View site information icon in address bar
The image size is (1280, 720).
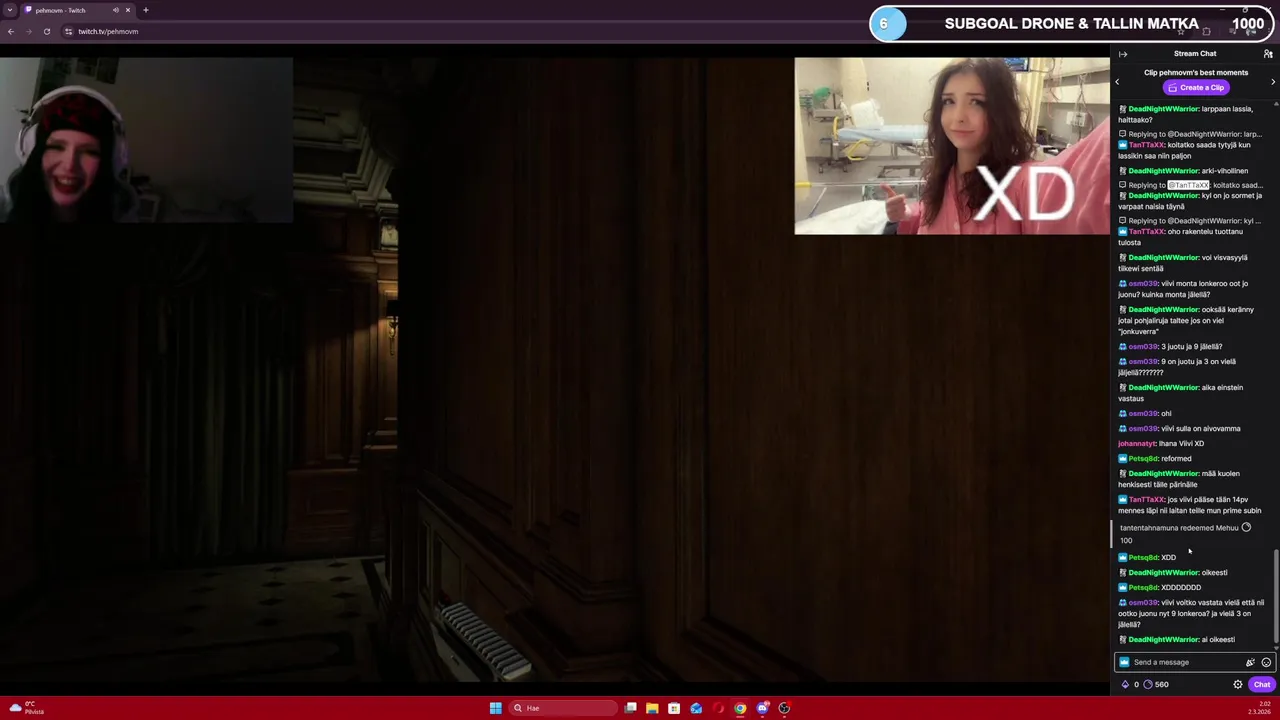coord(68,31)
